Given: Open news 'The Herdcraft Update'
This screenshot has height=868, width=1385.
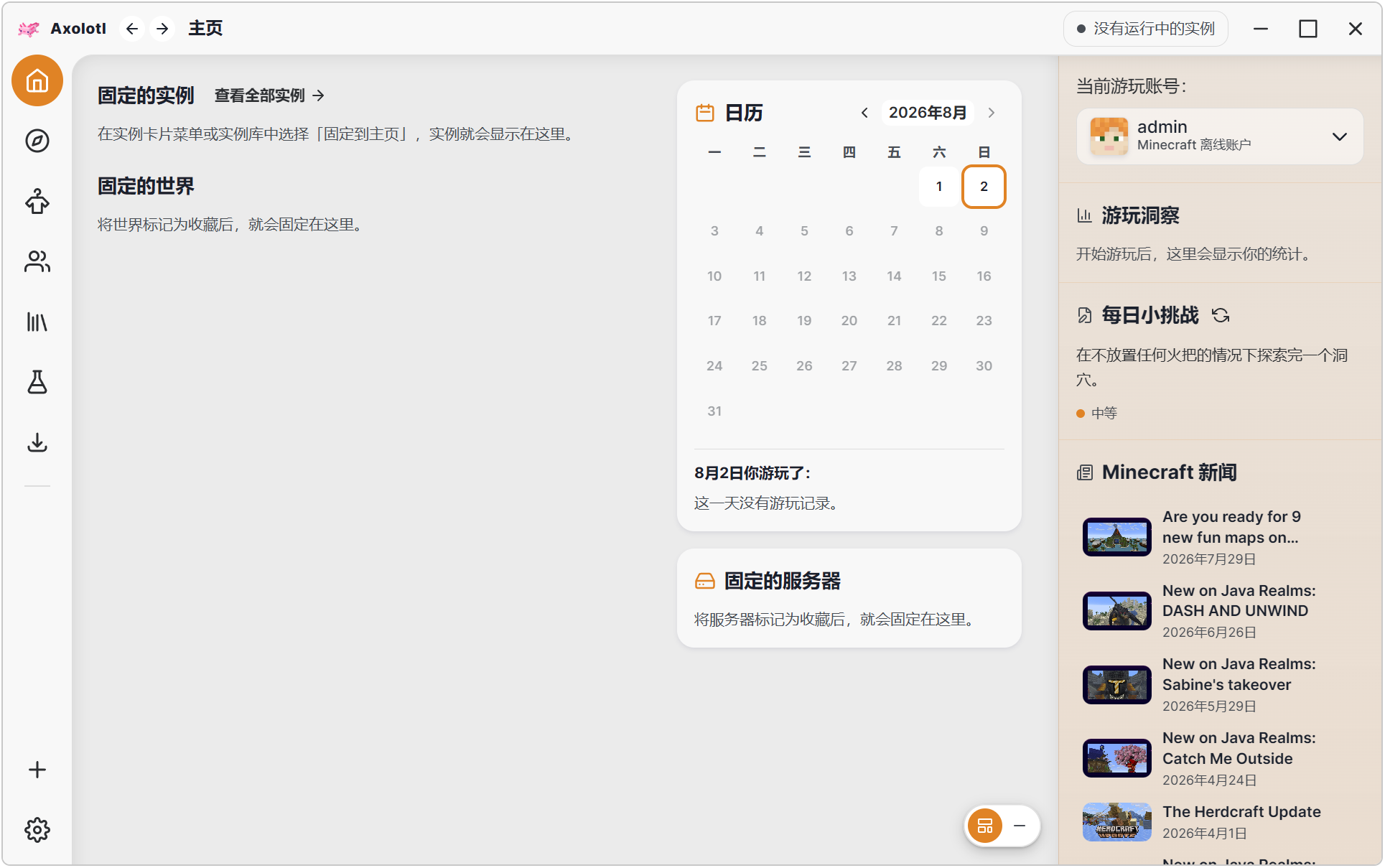Looking at the screenshot, I should coord(1221,822).
